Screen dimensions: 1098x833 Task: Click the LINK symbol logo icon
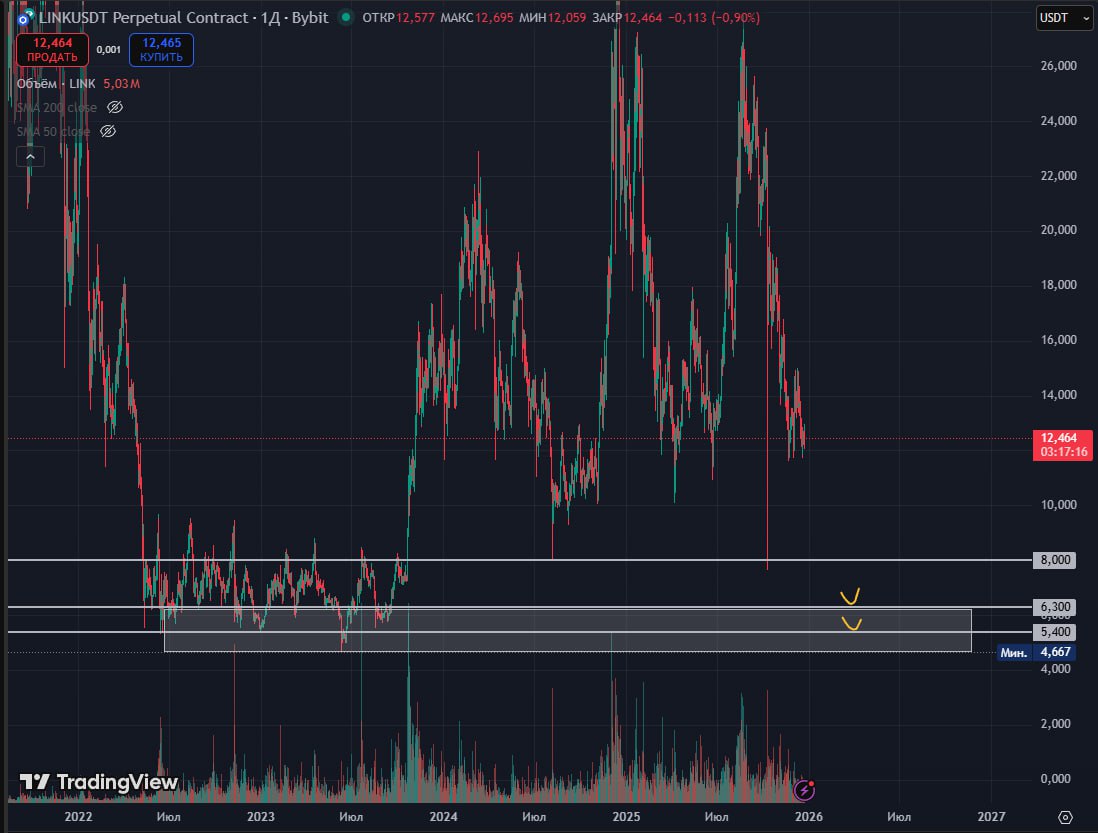[x=20, y=17]
